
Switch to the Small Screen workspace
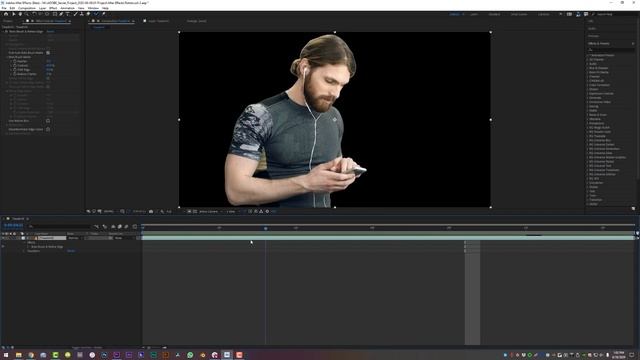point(519,14)
